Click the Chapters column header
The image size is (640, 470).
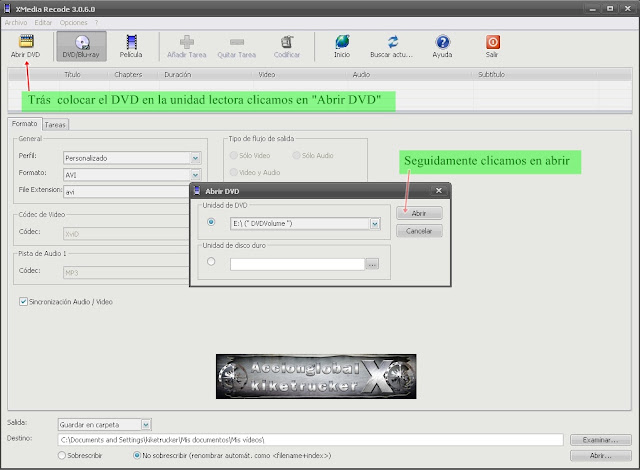tap(128, 75)
